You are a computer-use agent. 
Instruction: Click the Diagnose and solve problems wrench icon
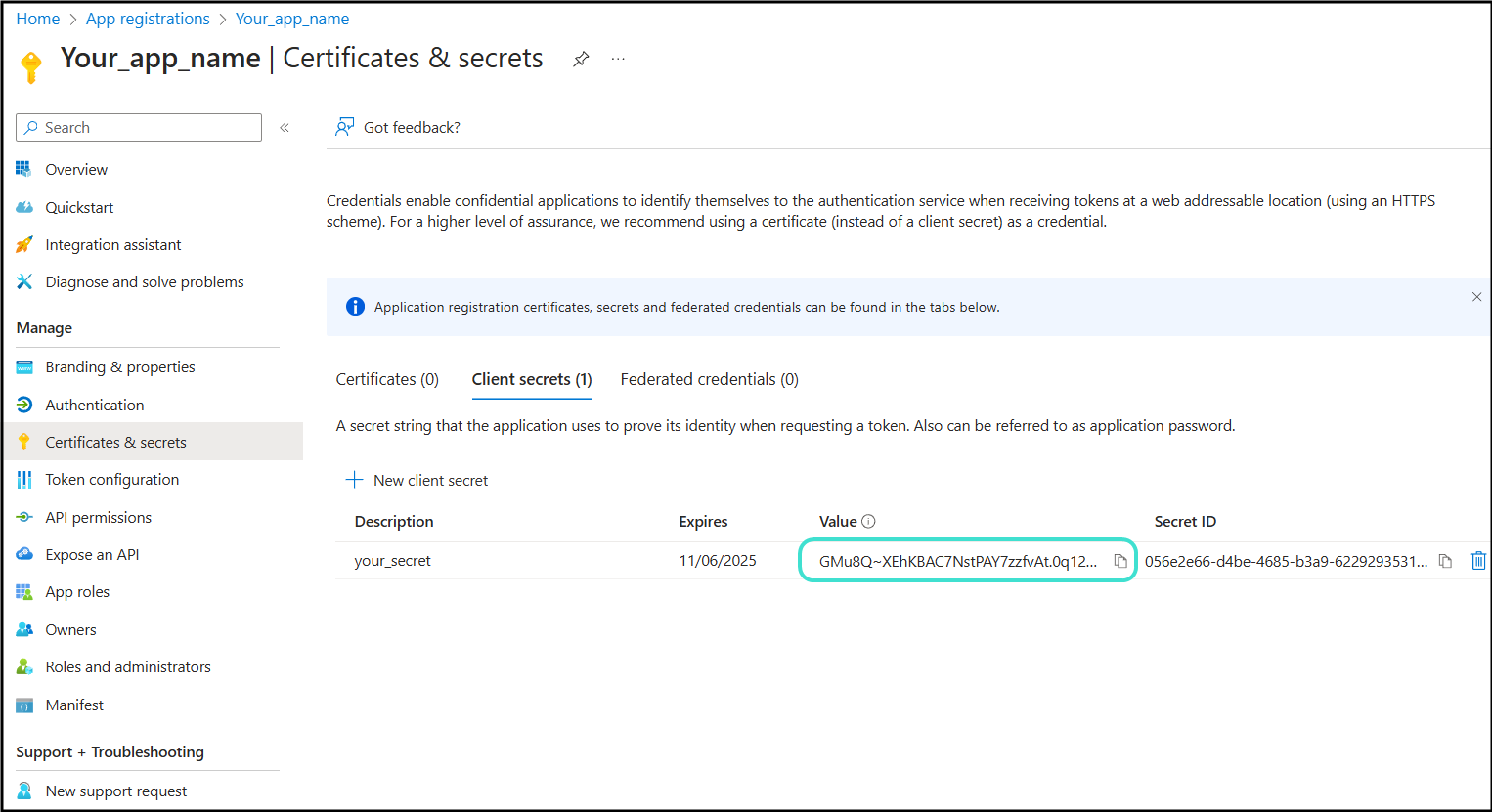point(24,281)
